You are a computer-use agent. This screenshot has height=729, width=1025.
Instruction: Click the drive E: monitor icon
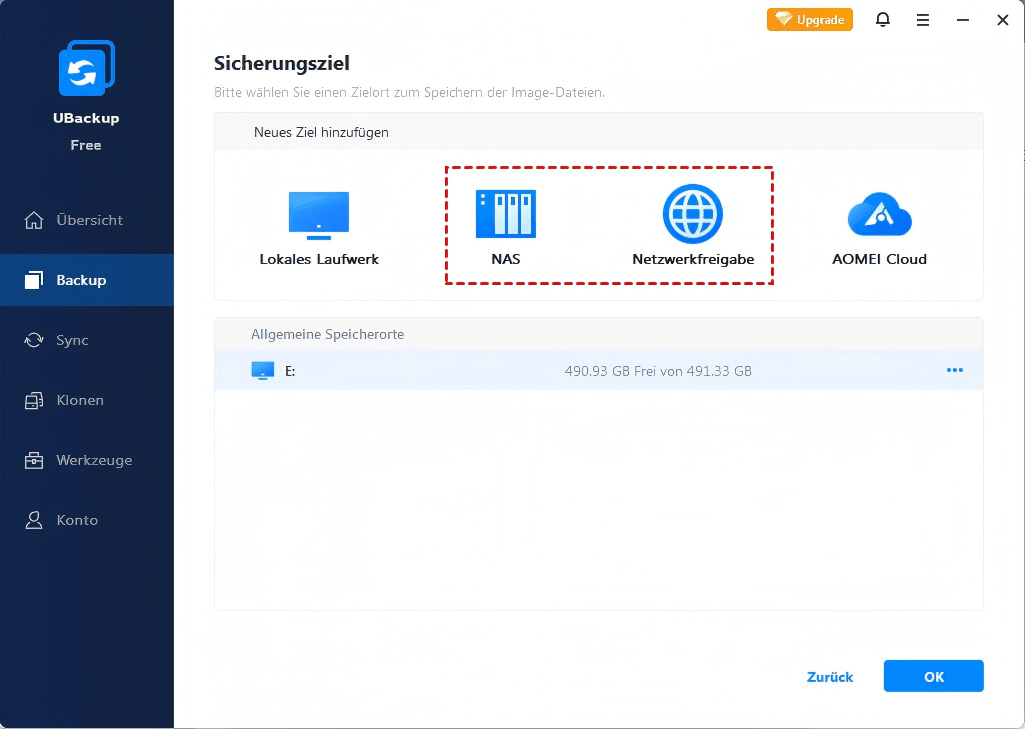(262, 371)
